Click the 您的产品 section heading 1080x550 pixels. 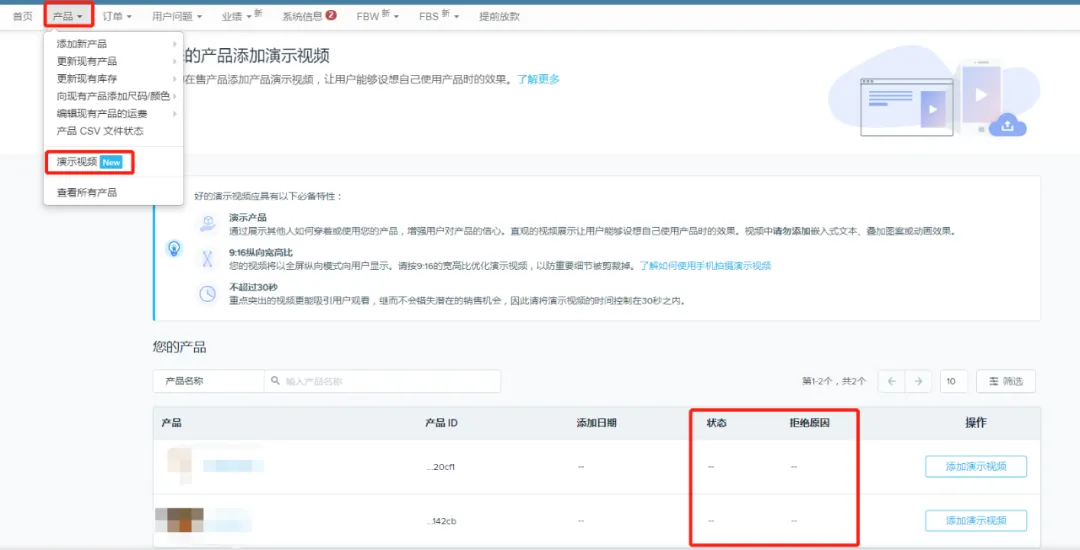click(179, 348)
